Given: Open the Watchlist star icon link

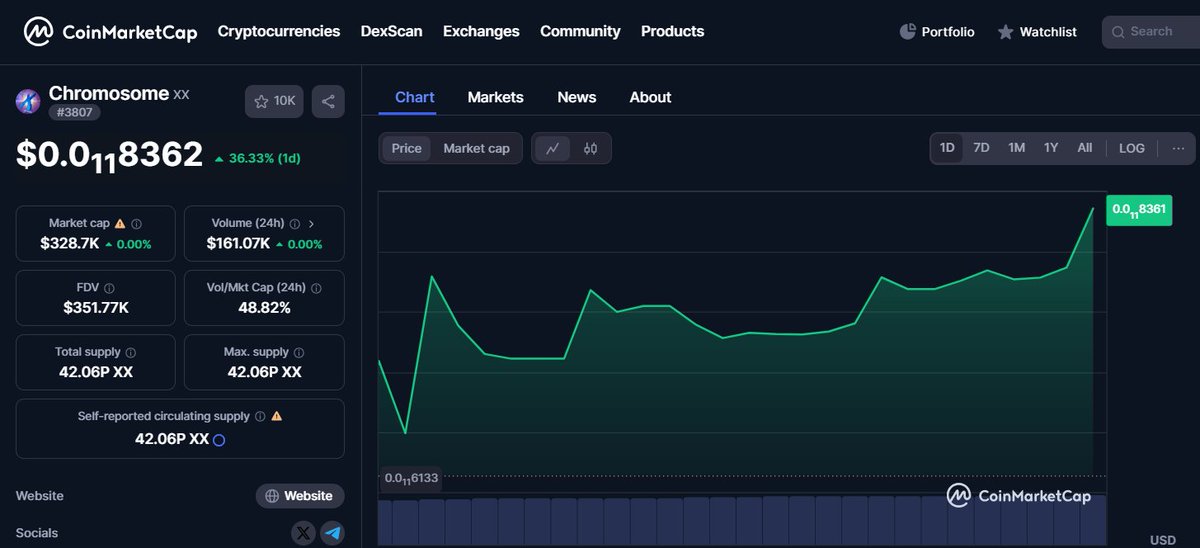Looking at the screenshot, I should coord(1005,32).
